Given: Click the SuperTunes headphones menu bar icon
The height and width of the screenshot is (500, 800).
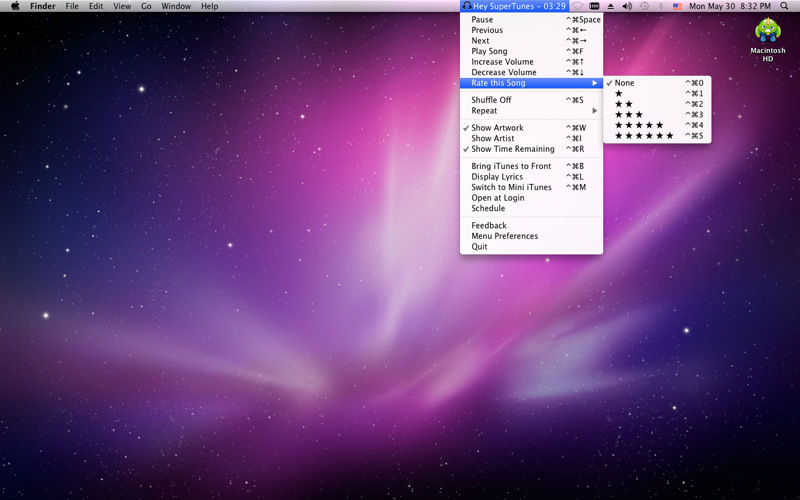Looking at the screenshot, I should pos(466,6).
